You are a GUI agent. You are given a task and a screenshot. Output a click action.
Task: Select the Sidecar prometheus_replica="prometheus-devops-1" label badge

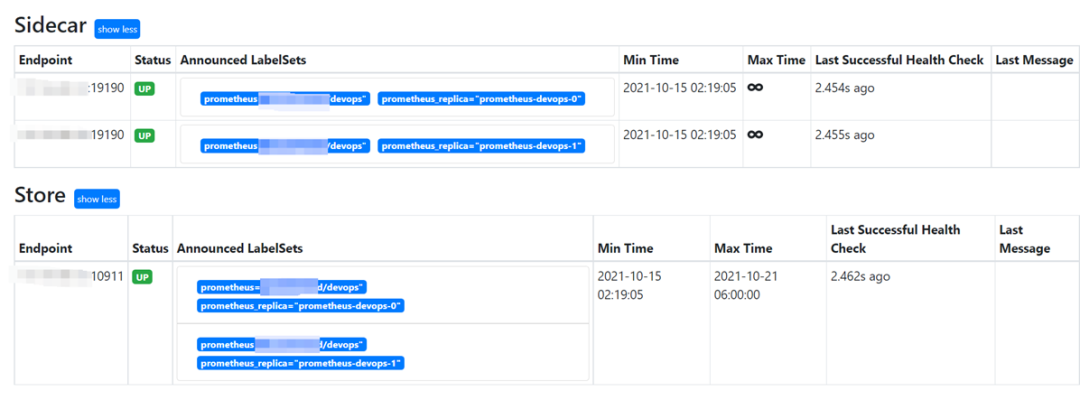pos(481,146)
